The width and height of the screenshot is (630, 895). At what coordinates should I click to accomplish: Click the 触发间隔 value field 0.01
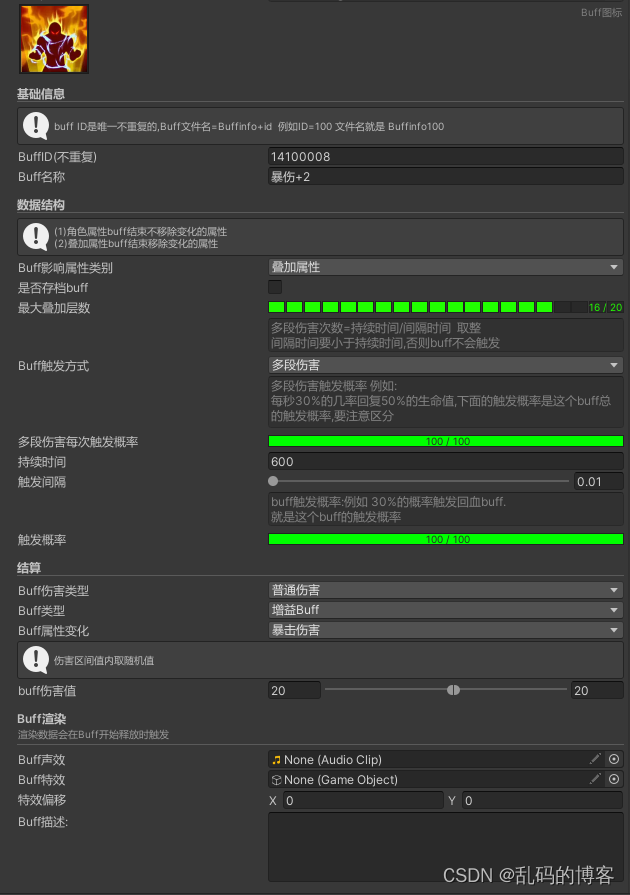click(x=599, y=482)
